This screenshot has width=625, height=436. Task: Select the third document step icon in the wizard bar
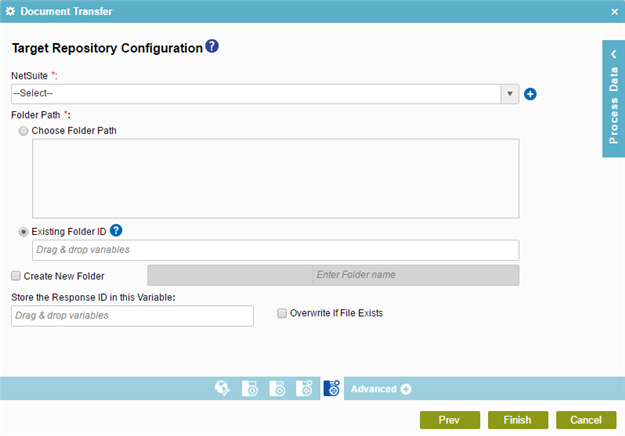(277, 388)
